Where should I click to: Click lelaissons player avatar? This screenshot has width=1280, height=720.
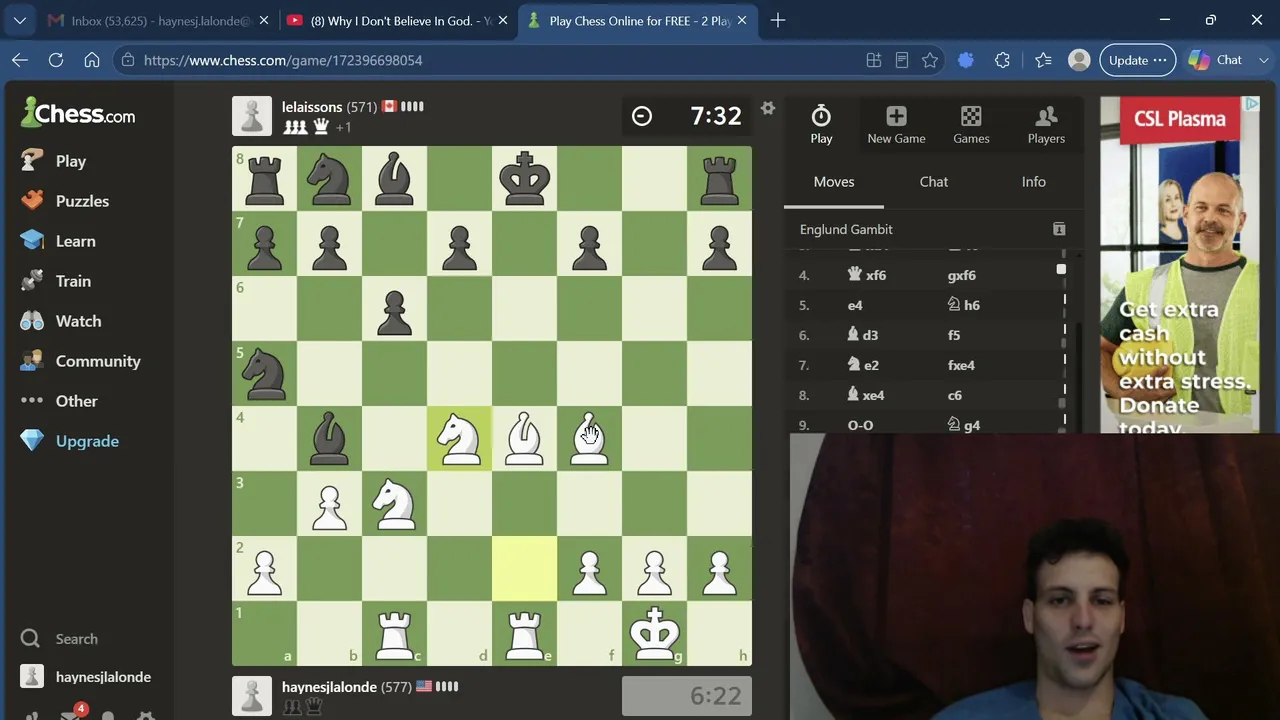252,116
